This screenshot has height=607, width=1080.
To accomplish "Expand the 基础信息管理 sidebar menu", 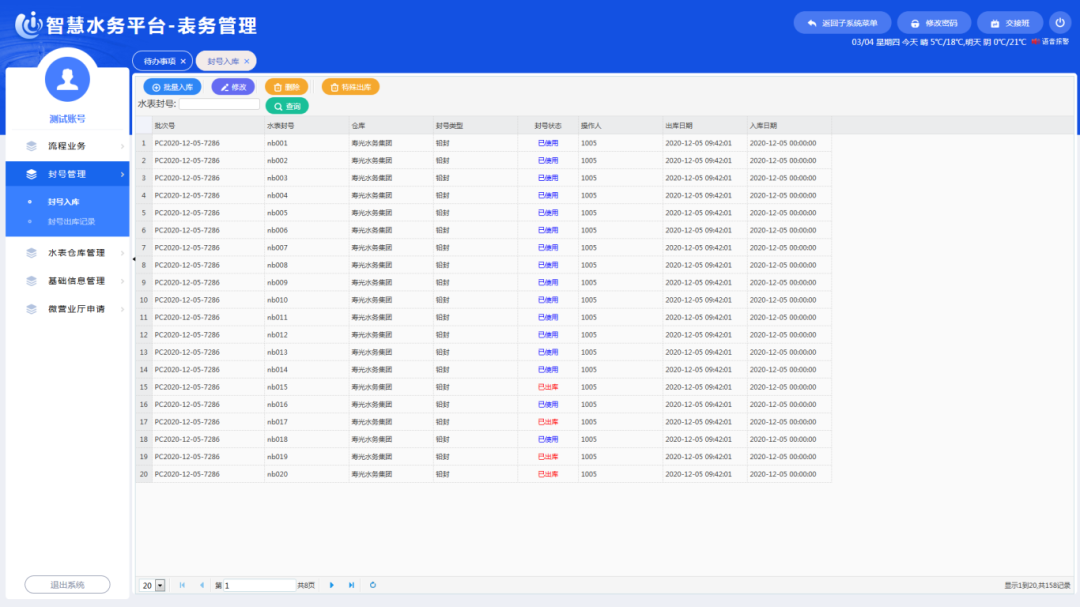I will 68,281.
